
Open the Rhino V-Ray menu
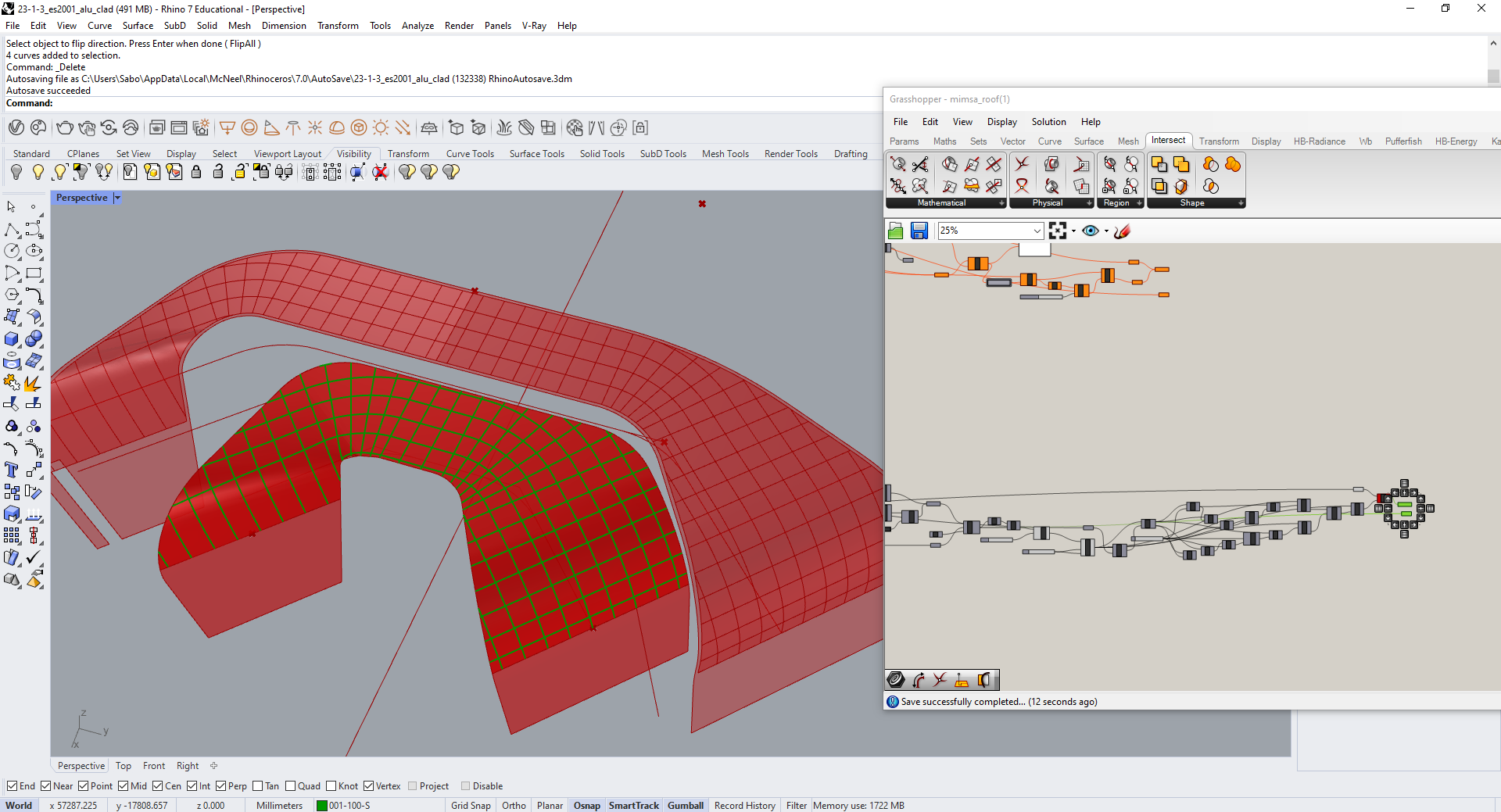[x=534, y=26]
